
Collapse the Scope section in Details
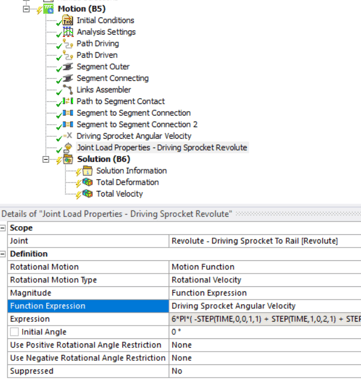(x=3, y=228)
